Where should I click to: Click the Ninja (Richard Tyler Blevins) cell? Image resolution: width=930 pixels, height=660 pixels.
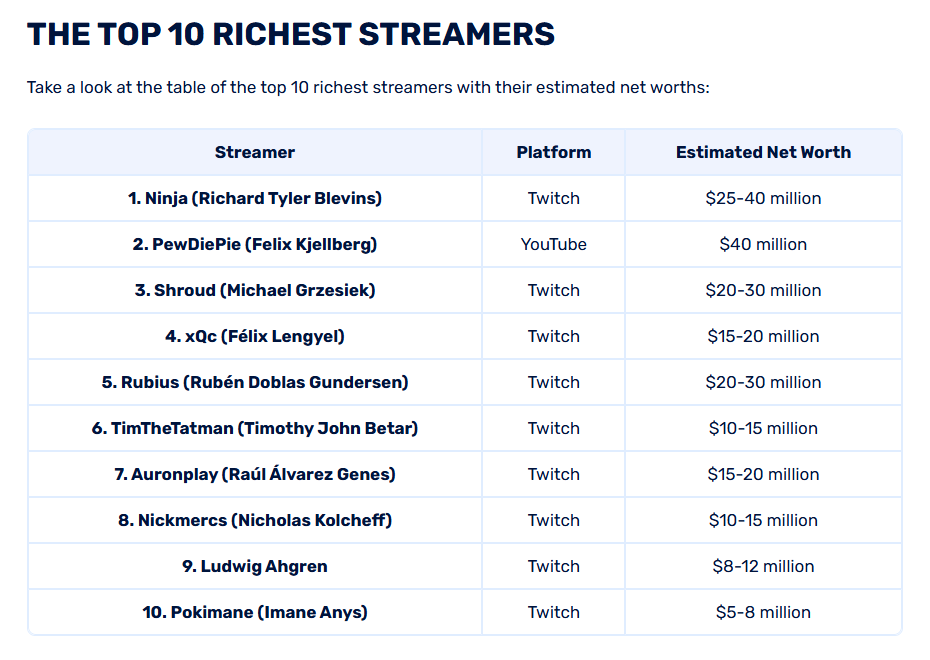pos(255,198)
